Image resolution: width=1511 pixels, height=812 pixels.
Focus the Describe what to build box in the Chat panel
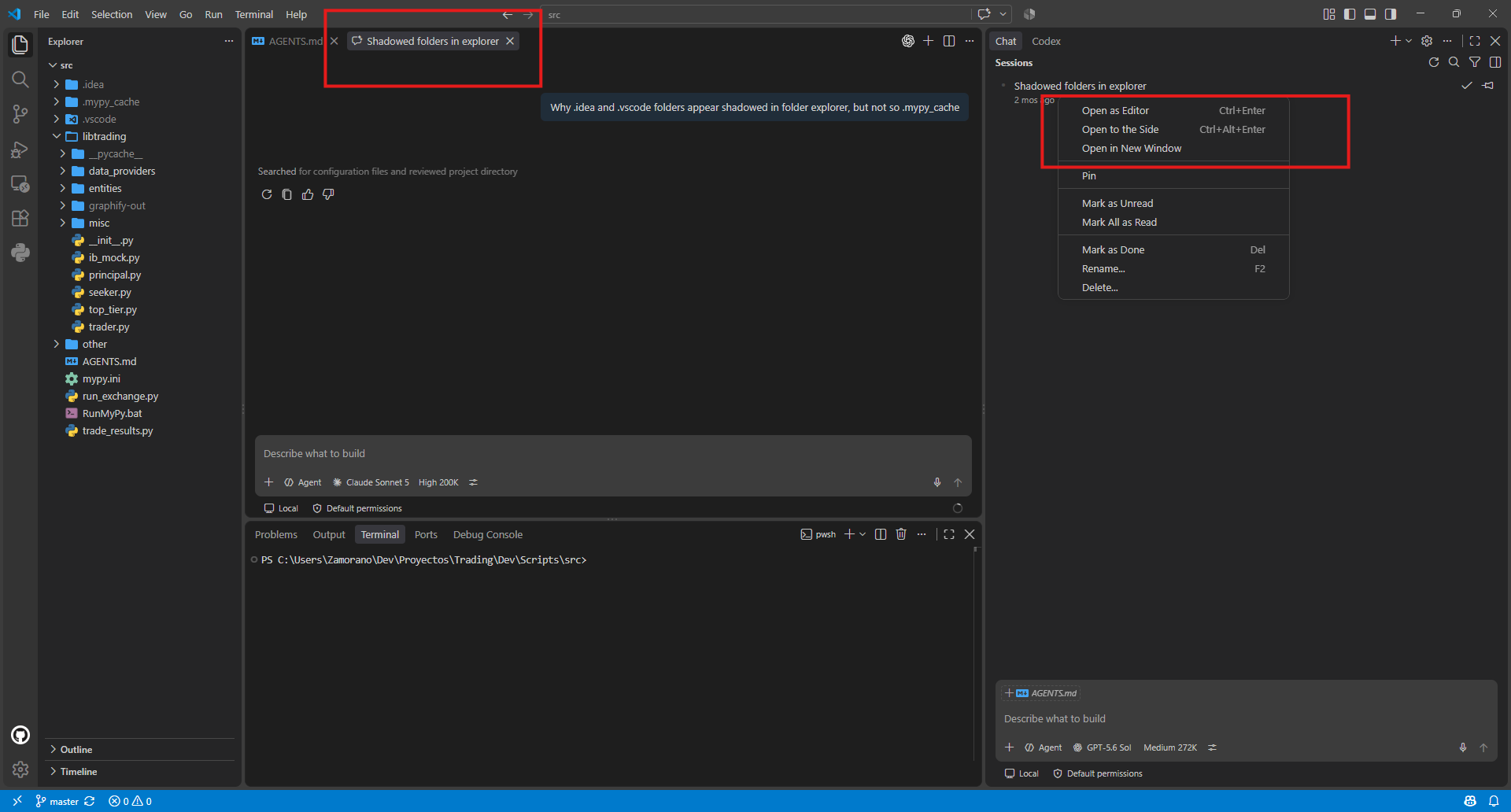coord(1246,718)
